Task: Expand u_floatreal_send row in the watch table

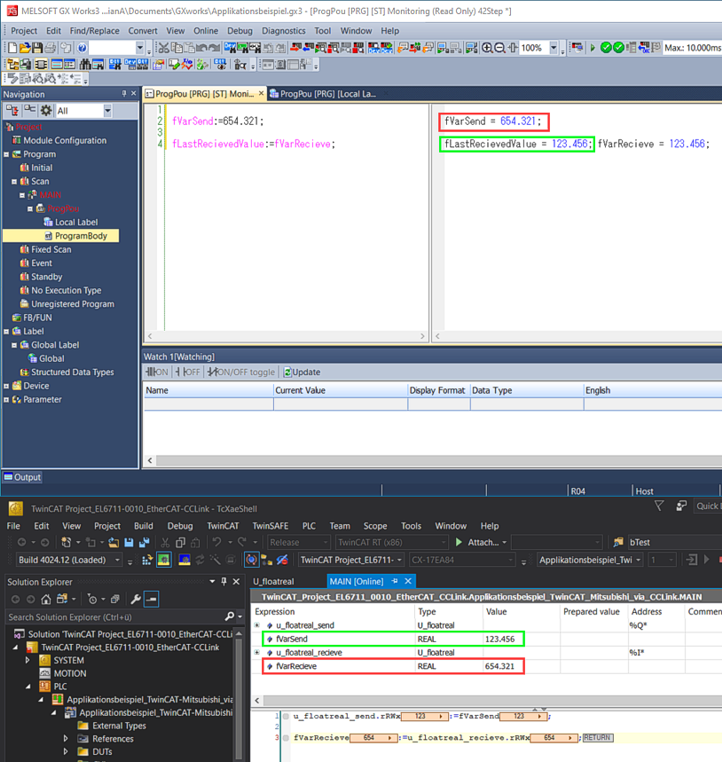Action: point(257,625)
